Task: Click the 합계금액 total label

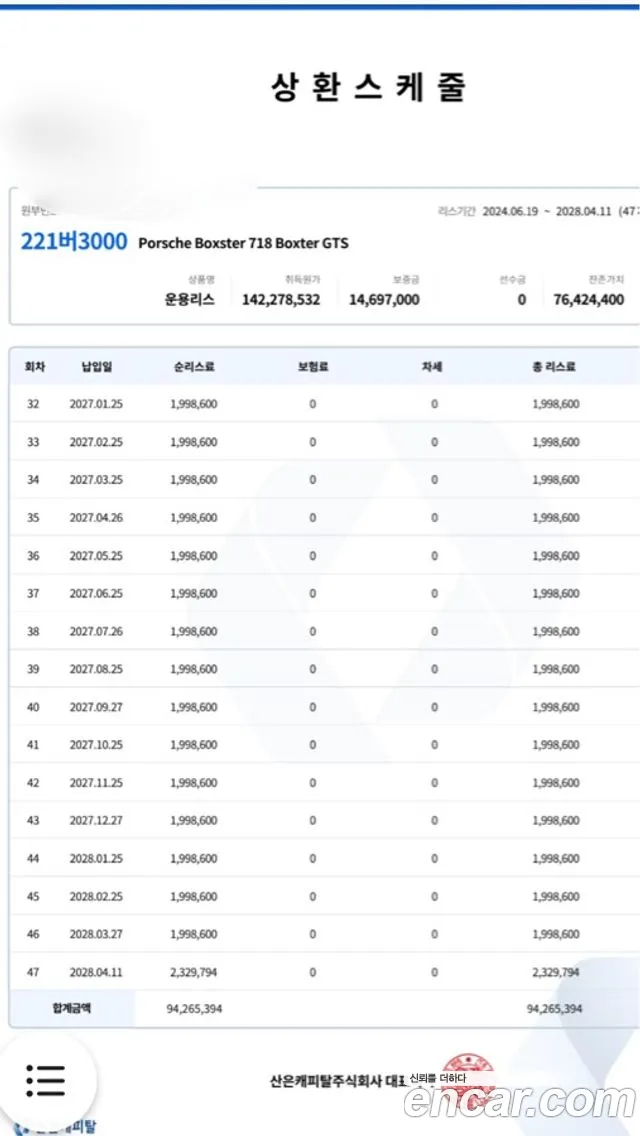Action: point(72,1008)
